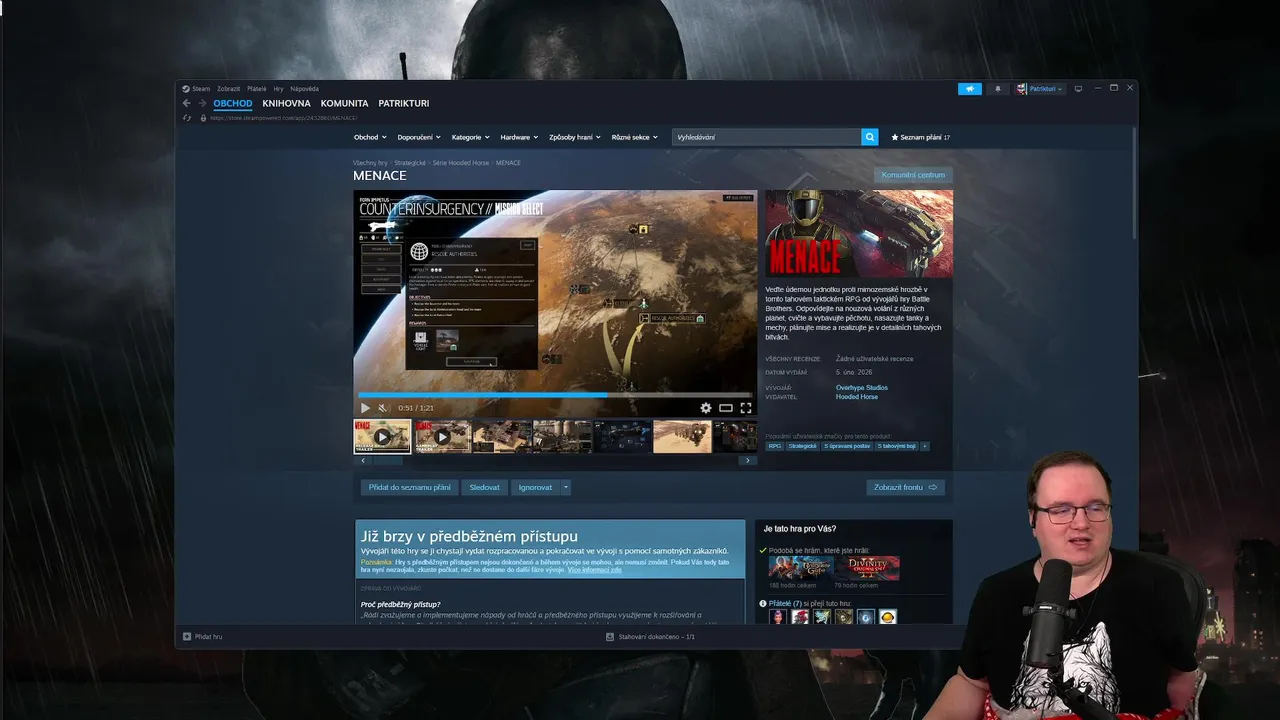Click the store search magnifier button

click(870, 137)
